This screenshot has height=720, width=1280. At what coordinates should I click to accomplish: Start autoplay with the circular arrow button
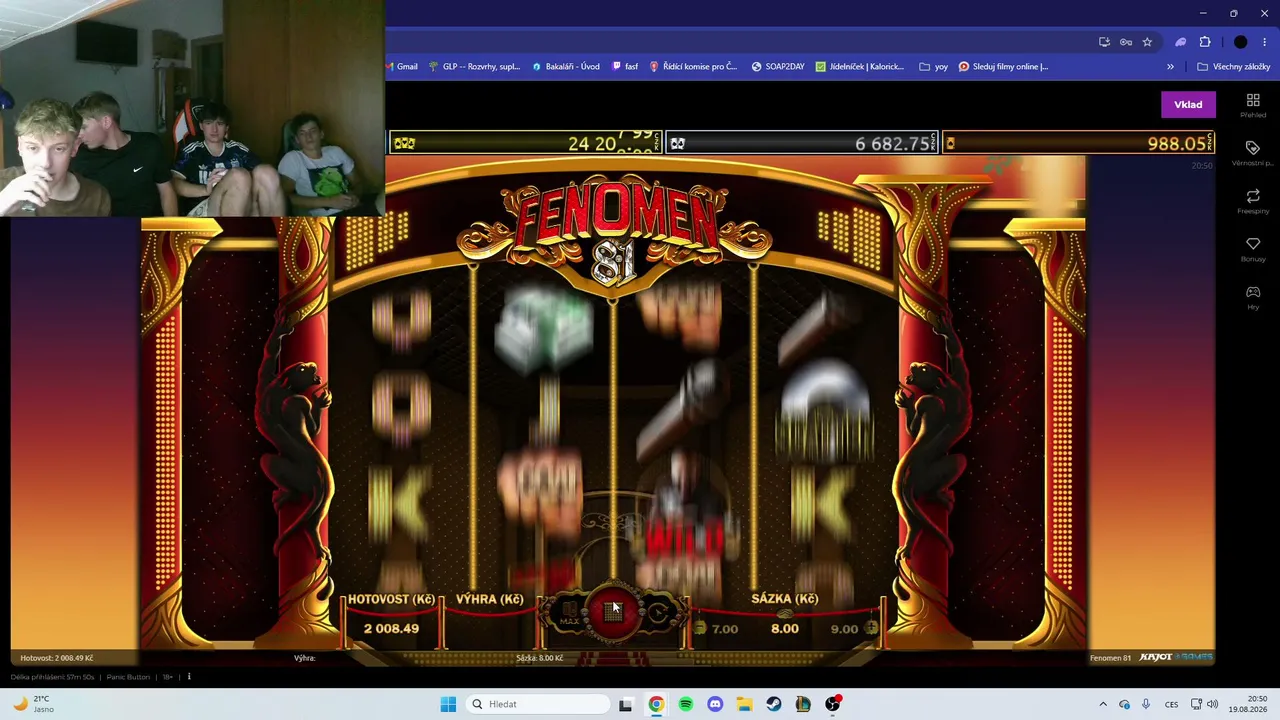point(658,612)
